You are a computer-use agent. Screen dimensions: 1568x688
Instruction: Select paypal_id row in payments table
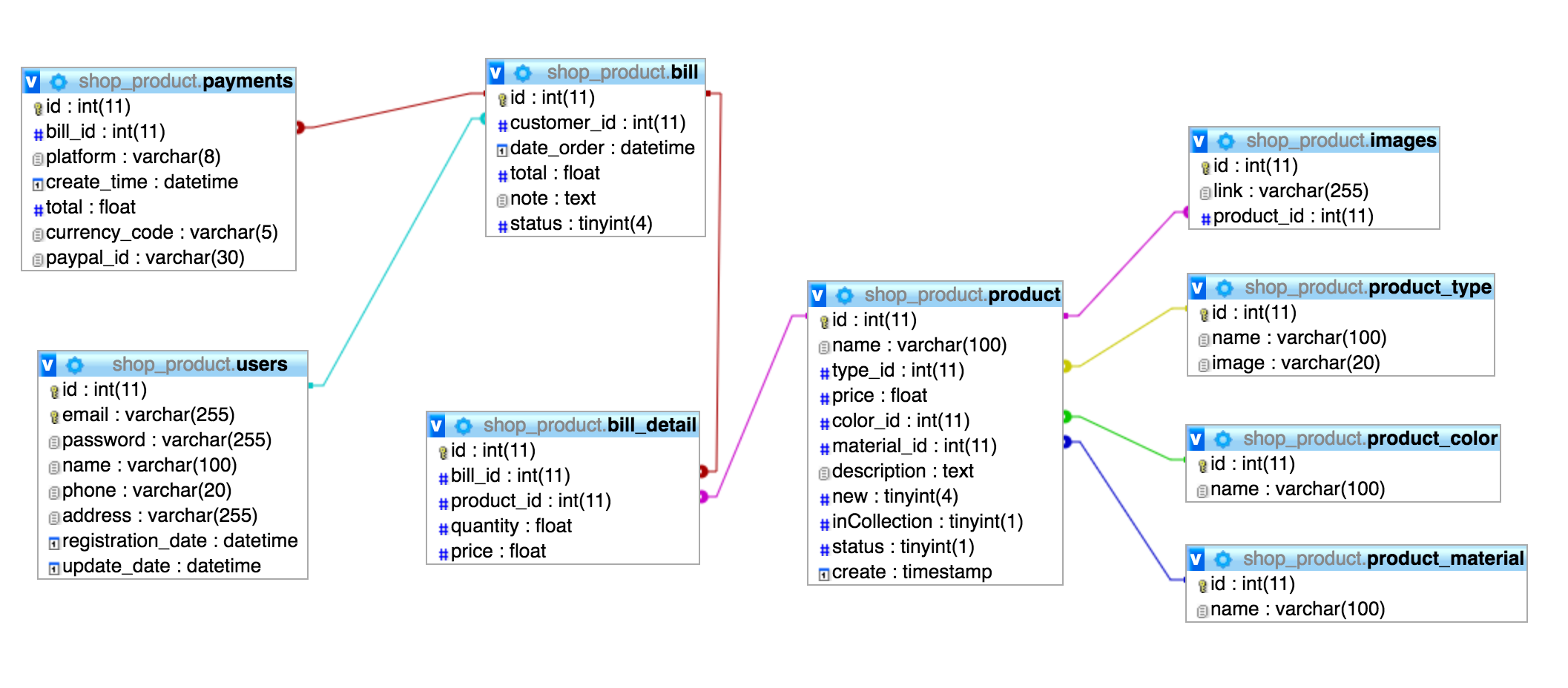(145, 258)
